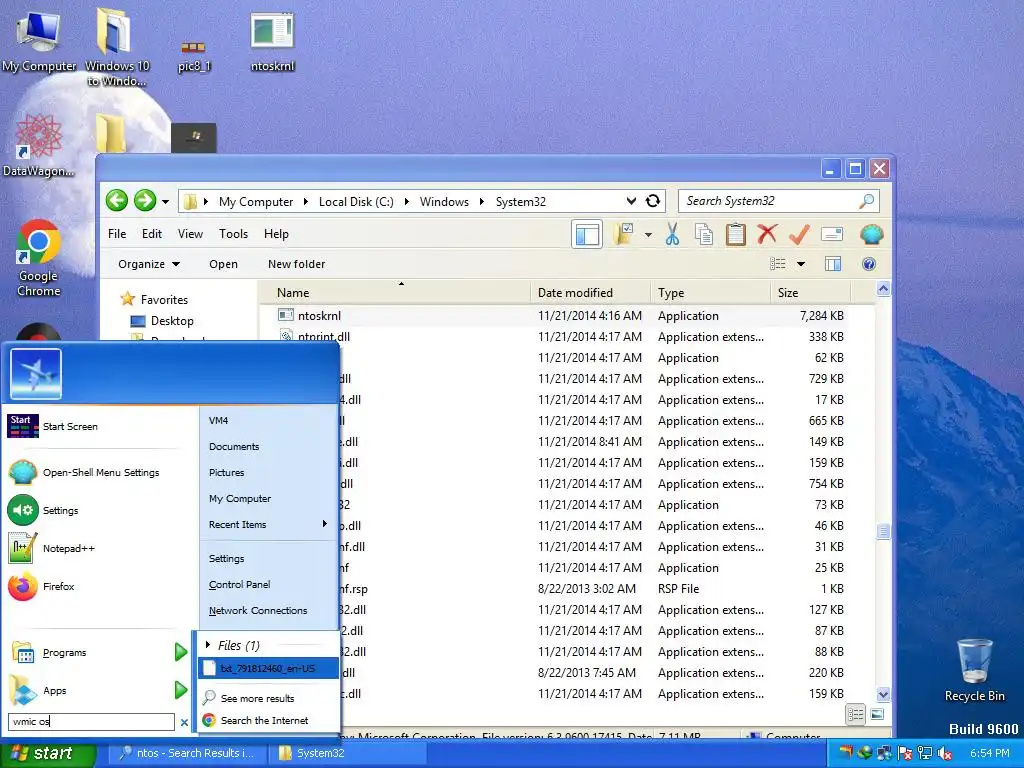This screenshot has height=768, width=1024.
Task: Open the Organize dropdown menu
Action: pos(148,264)
